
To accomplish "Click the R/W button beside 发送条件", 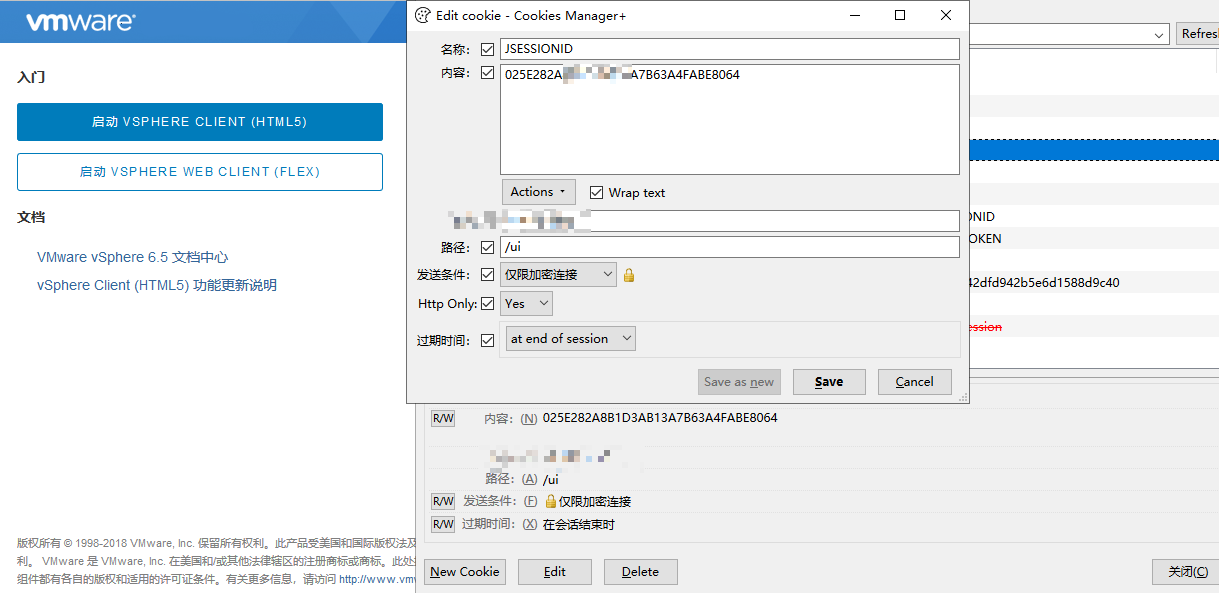I will click(x=443, y=501).
